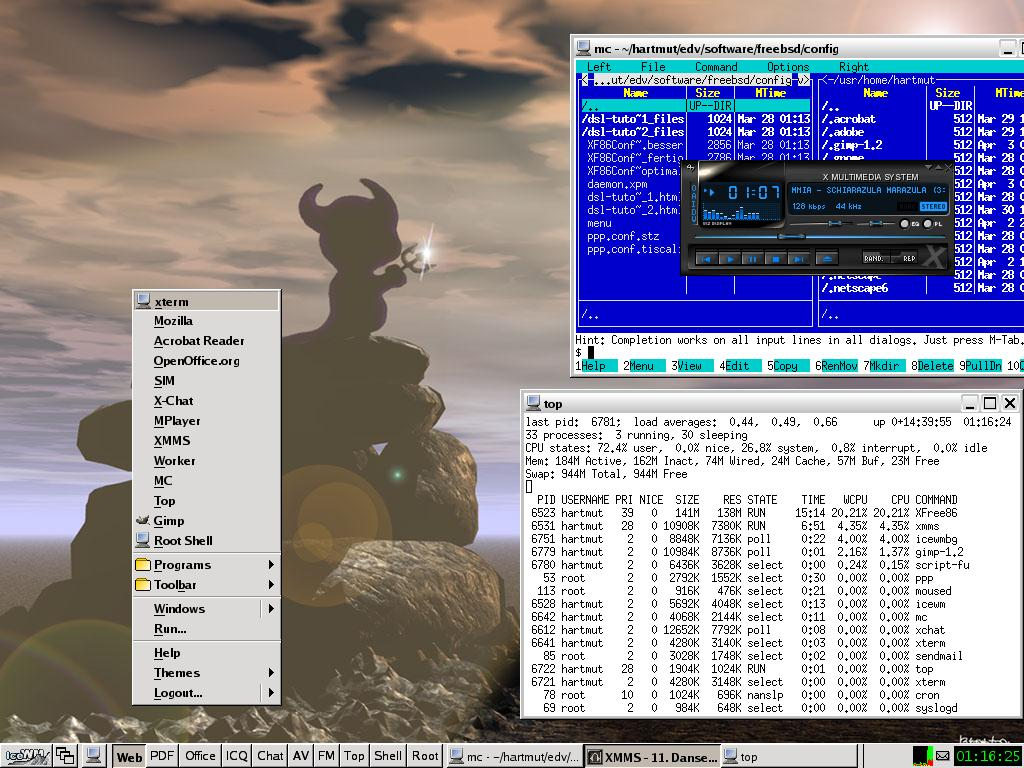
Task: Expand the Themes submenu
Action: click(206, 673)
